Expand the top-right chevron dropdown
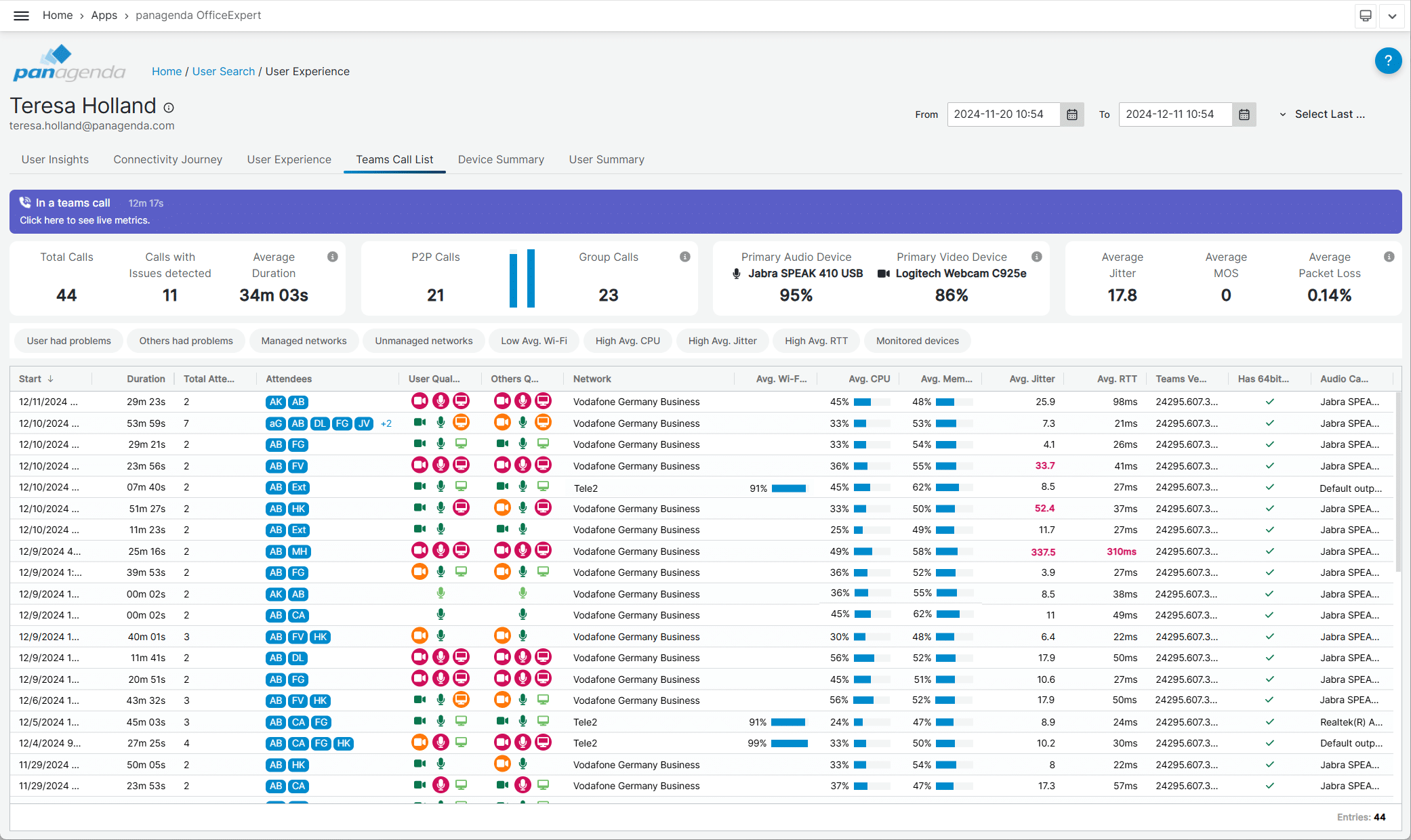The width and height of the screenshot is (1411, 840). click(1391, 16)
